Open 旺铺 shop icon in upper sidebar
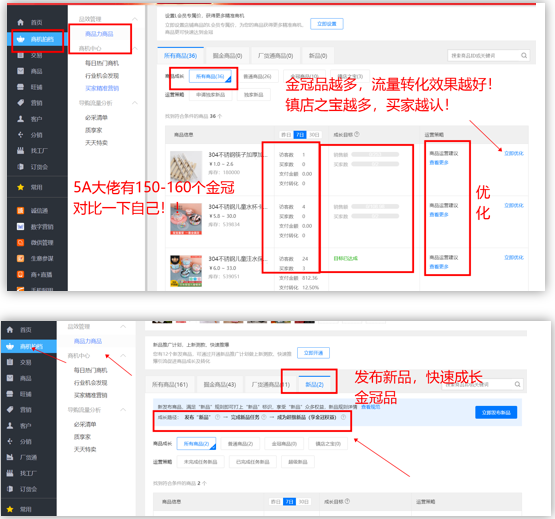This screenshot has height=519, width=555. pos(21,87)
